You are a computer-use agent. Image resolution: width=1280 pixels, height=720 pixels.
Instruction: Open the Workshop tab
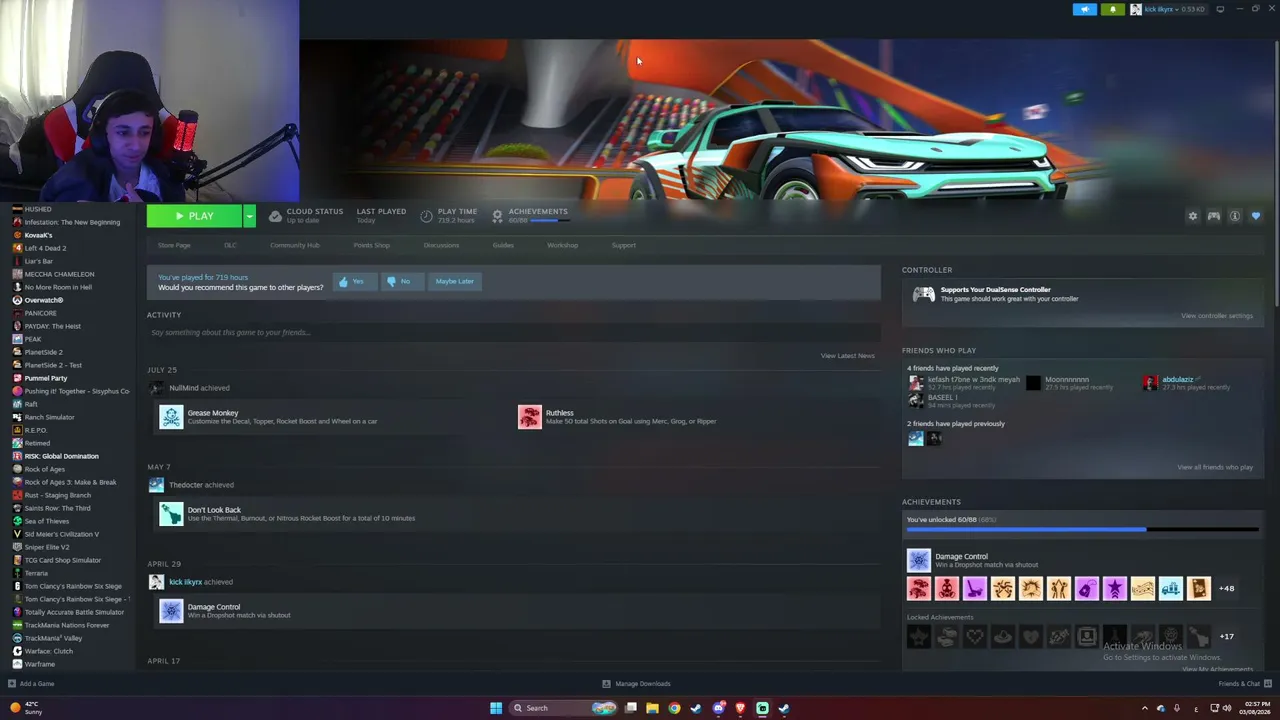(562, 245)
